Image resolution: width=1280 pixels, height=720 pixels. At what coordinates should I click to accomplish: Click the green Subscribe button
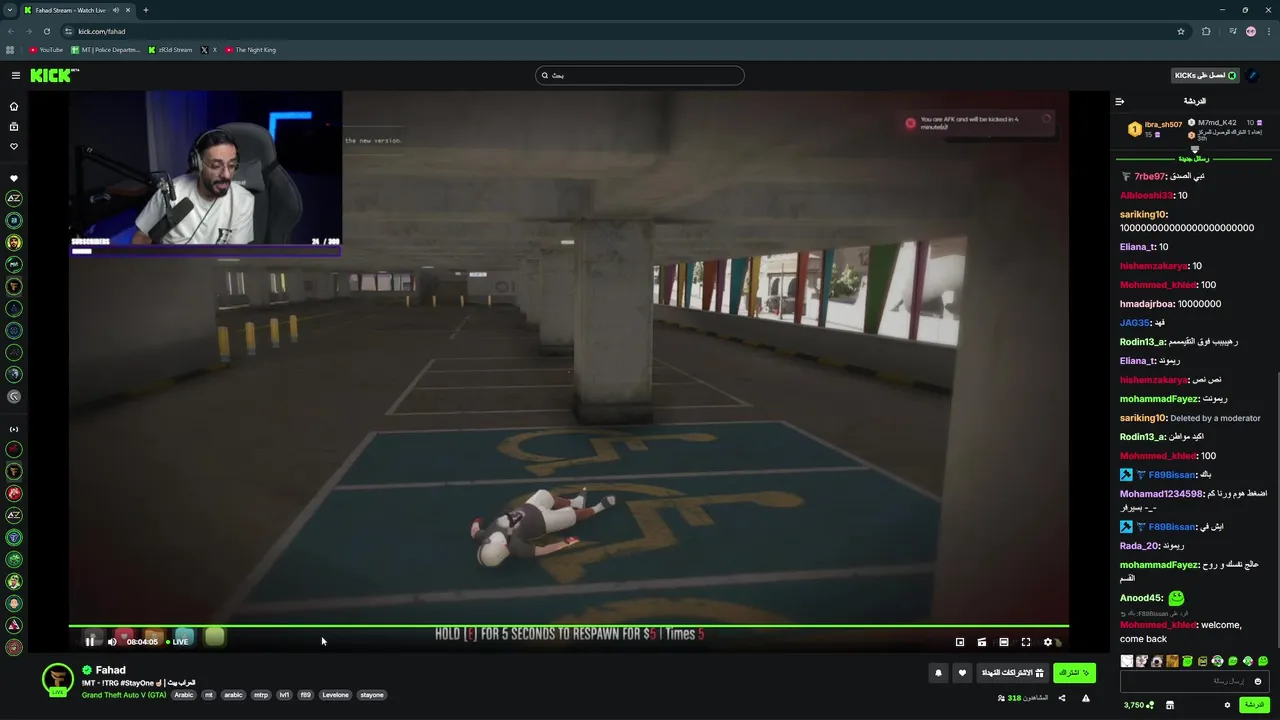pos(1074,673)
